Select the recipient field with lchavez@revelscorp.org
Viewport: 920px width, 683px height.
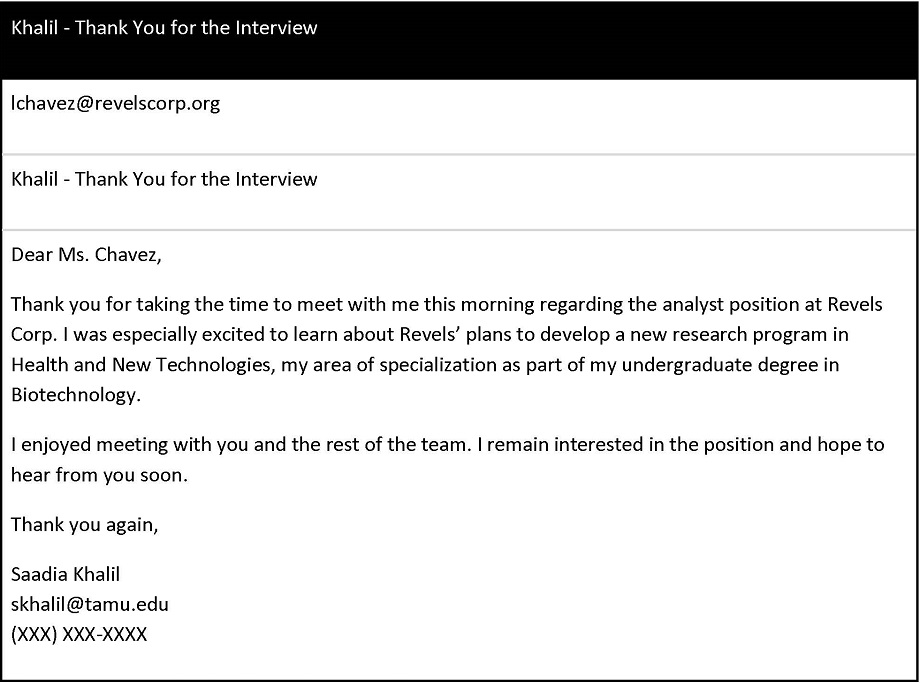(x=459, y=117)
